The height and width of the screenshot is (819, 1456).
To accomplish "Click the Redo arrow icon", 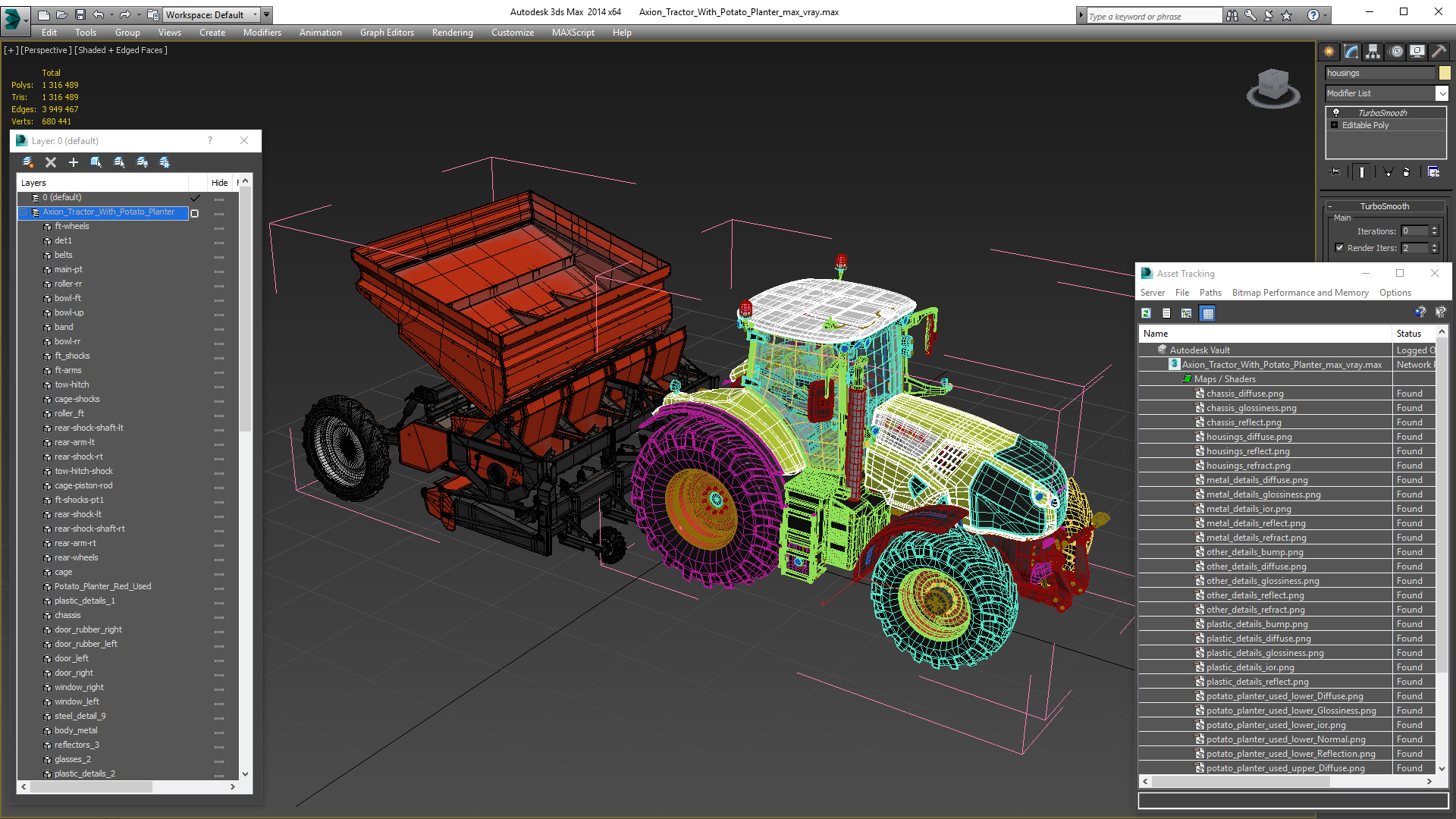I will pyautogui.click(x=124, y=14).
